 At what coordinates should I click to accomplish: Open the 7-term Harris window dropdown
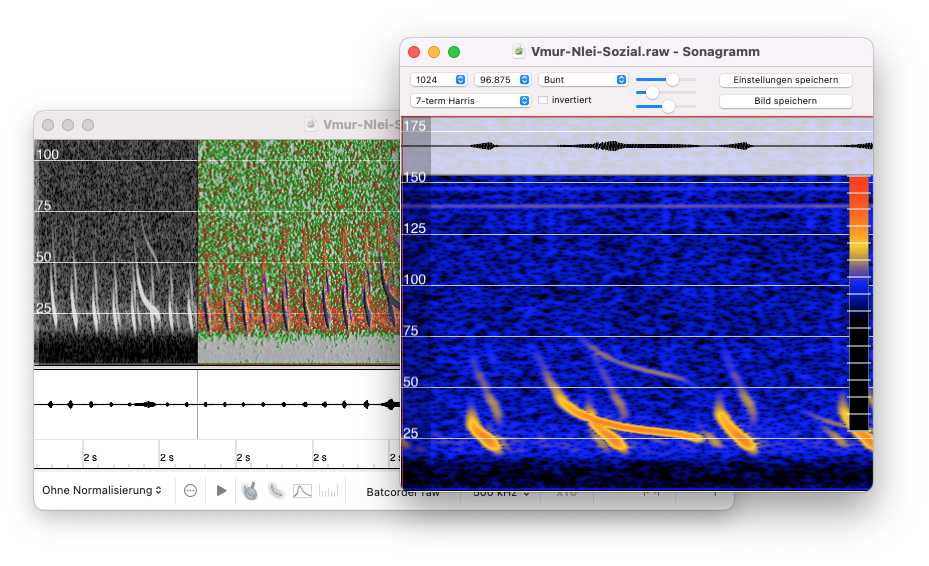coord(470,100)
